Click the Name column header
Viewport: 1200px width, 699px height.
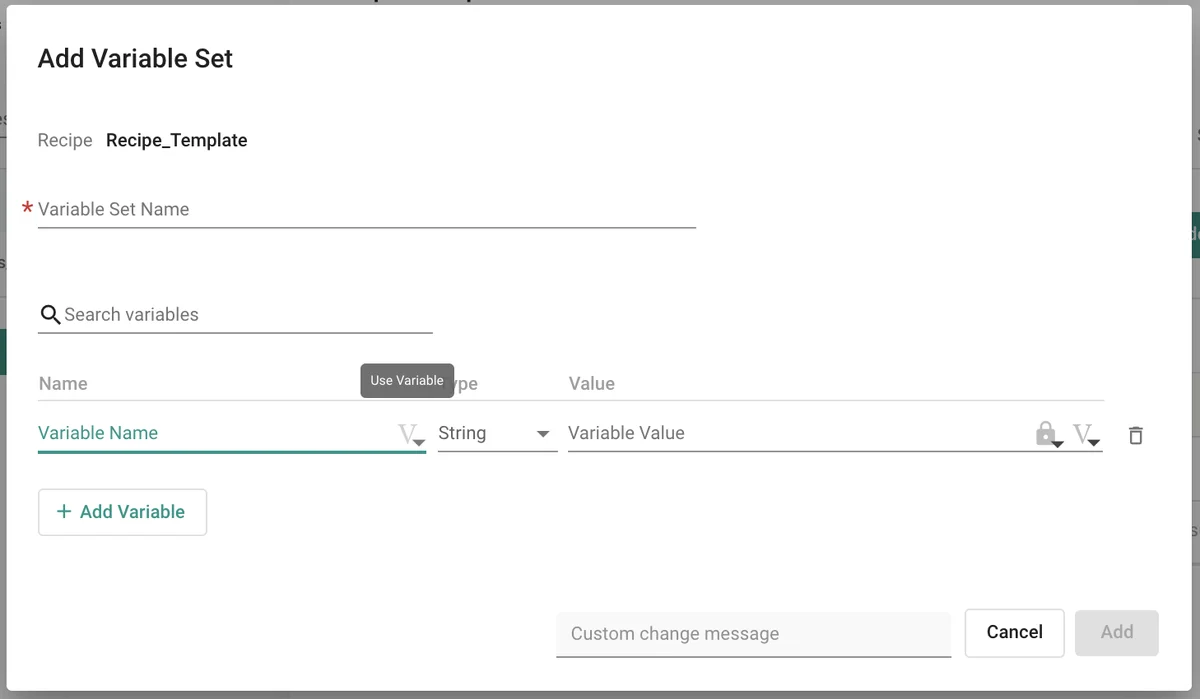[x=63, y=384]
